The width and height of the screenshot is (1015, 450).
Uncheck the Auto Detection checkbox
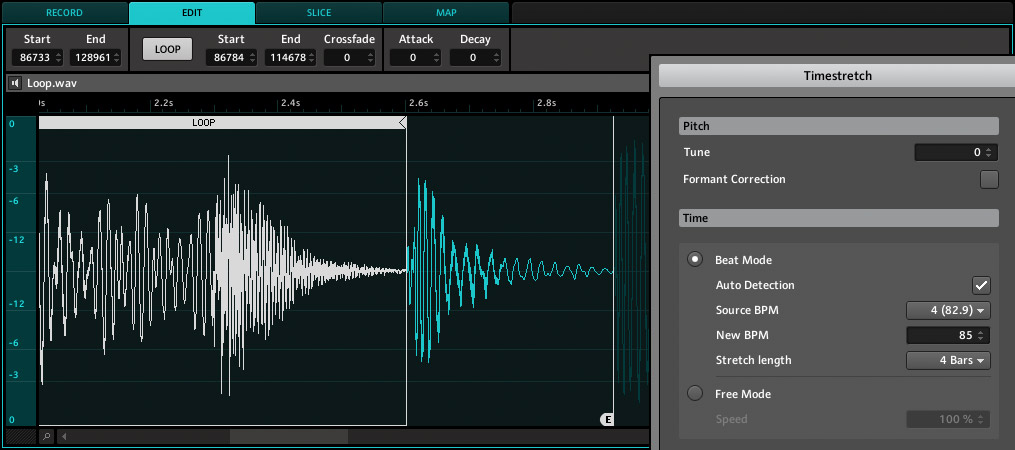pyautogui.click(x=981, y=285)
